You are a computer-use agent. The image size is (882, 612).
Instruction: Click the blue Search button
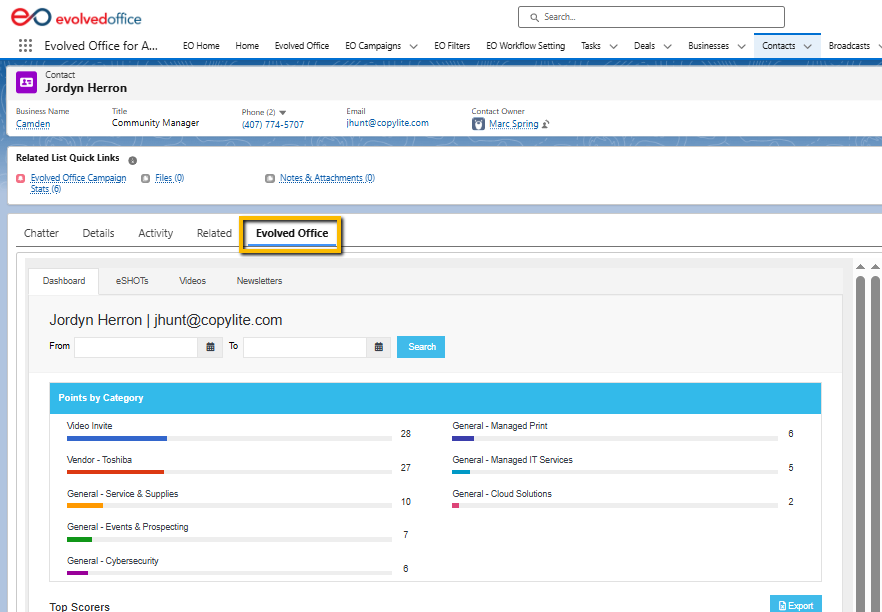click(421, 347)
